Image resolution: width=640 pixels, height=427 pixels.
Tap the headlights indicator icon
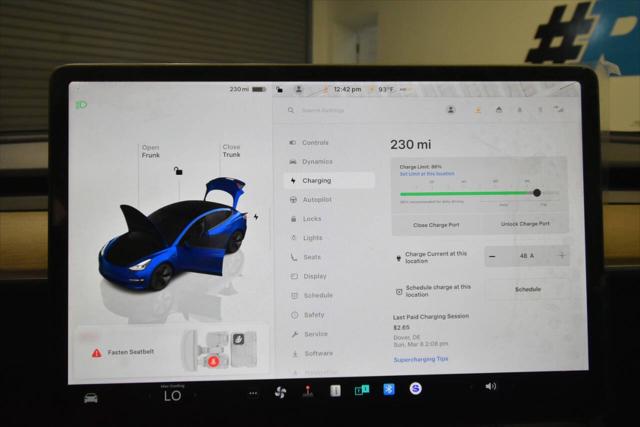pyautogui.click(x=81, y=105)
